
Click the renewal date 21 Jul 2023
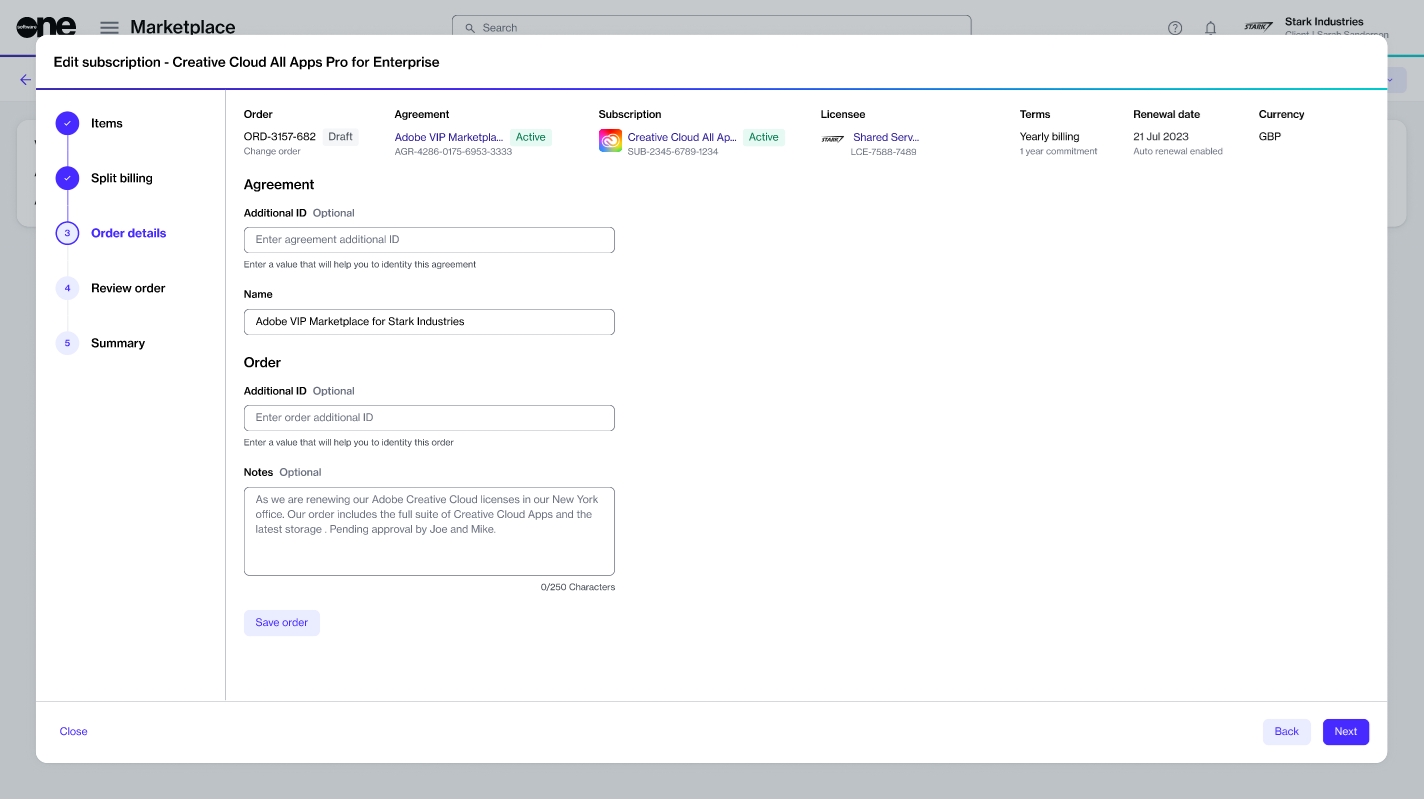[1159, 137]
